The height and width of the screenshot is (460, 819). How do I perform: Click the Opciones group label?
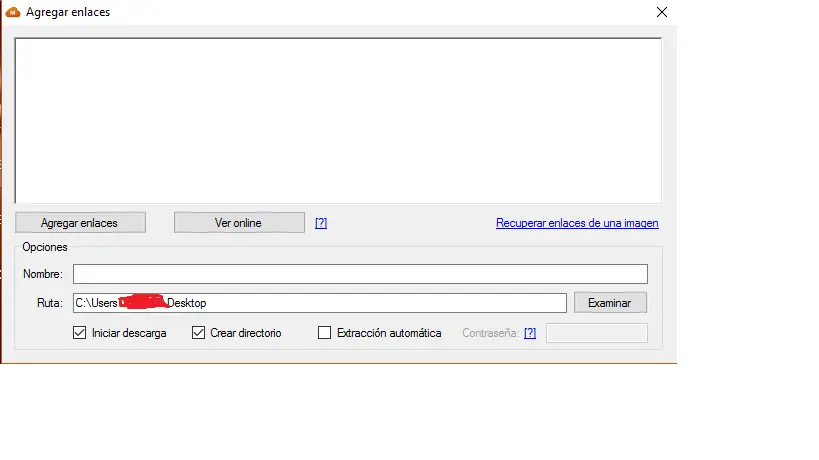click(x=45, y=247)
